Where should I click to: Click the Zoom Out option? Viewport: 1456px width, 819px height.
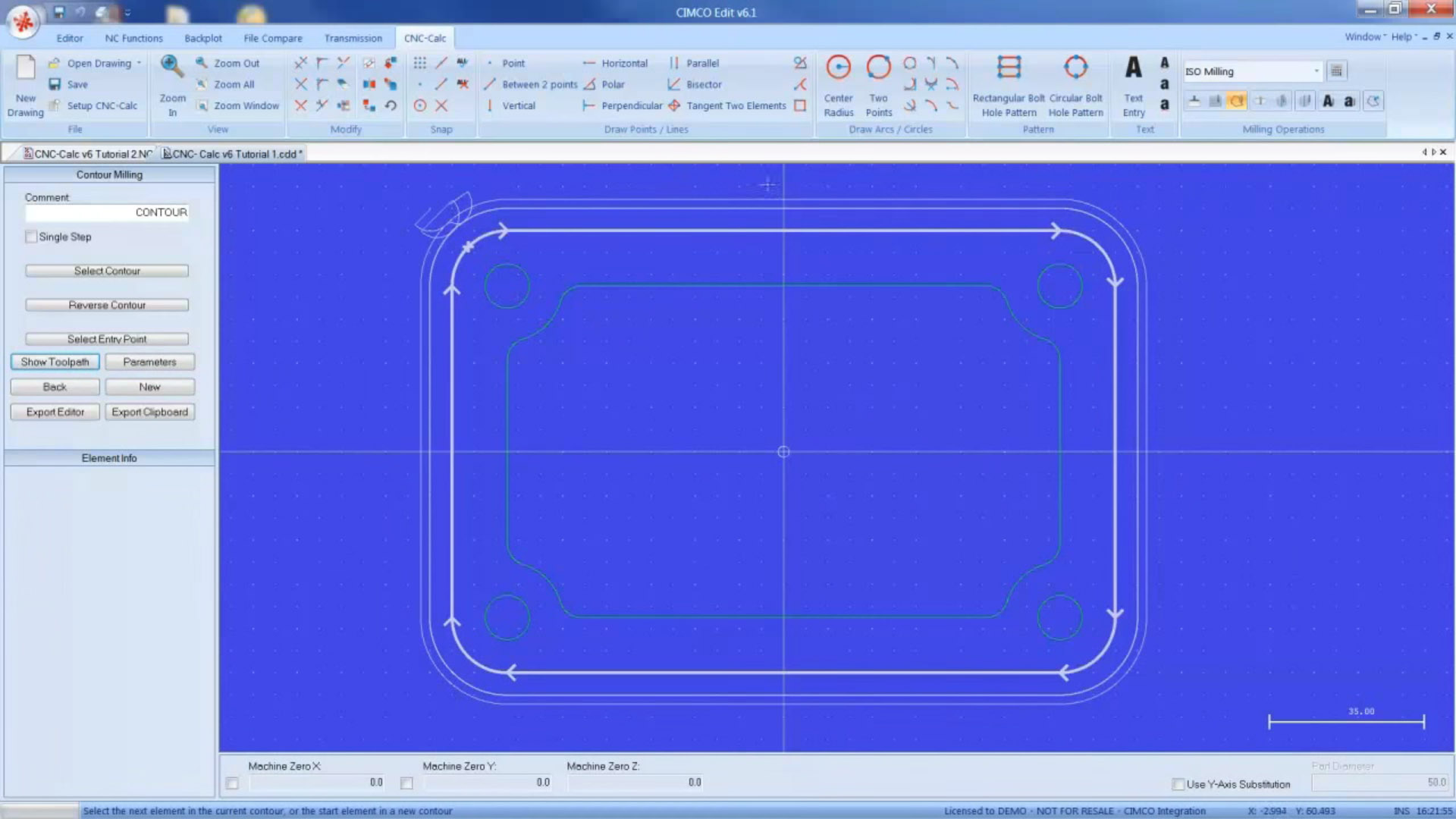[x=227, y=63]
